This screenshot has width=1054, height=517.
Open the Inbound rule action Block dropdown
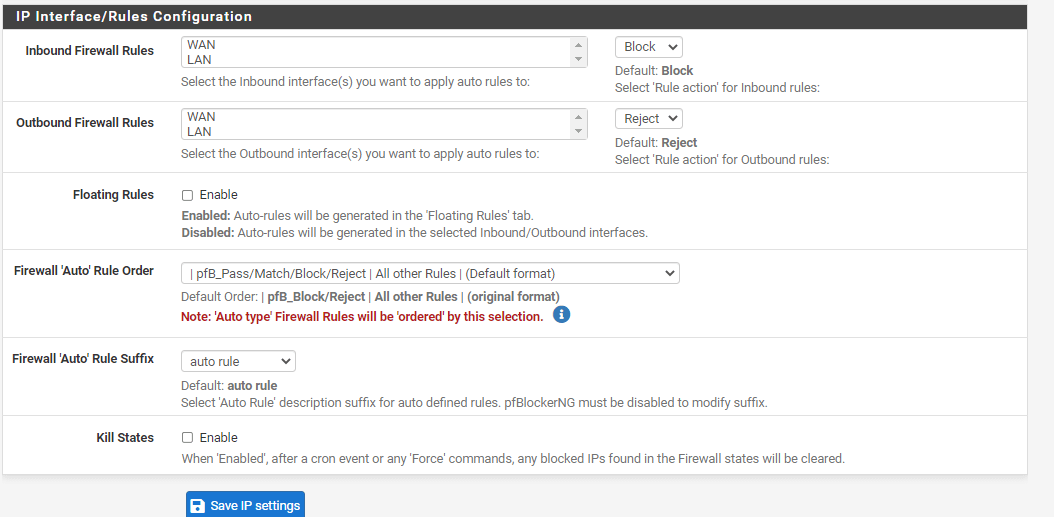point(648,47)
